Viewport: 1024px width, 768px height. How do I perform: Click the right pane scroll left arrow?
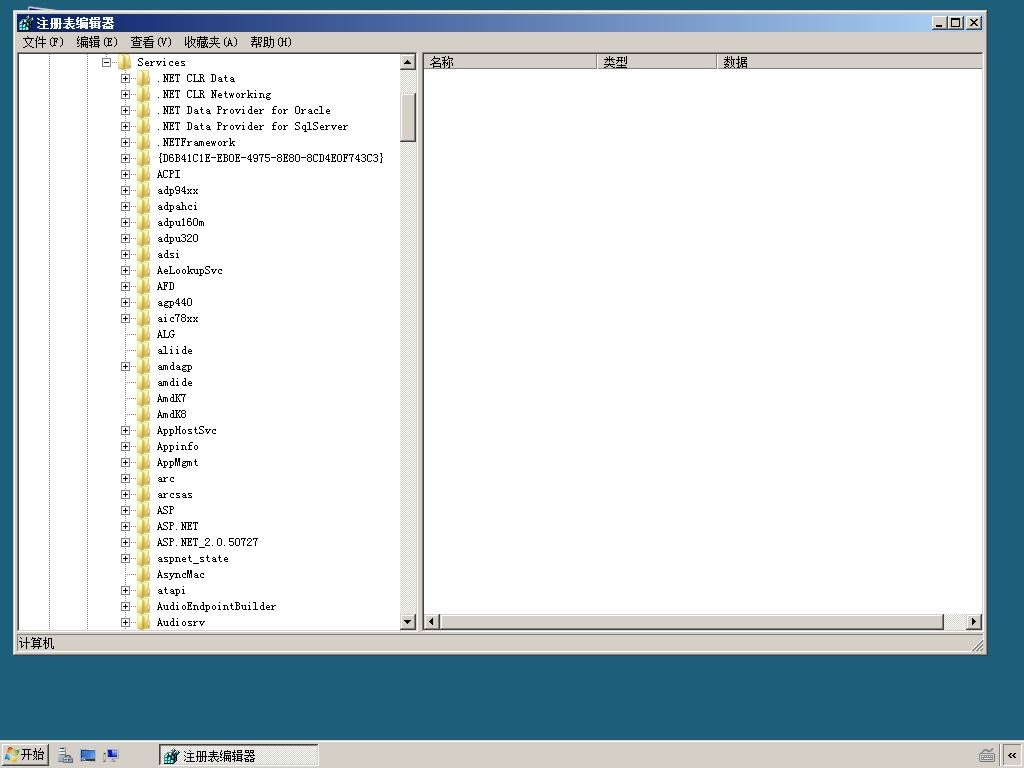432,622
